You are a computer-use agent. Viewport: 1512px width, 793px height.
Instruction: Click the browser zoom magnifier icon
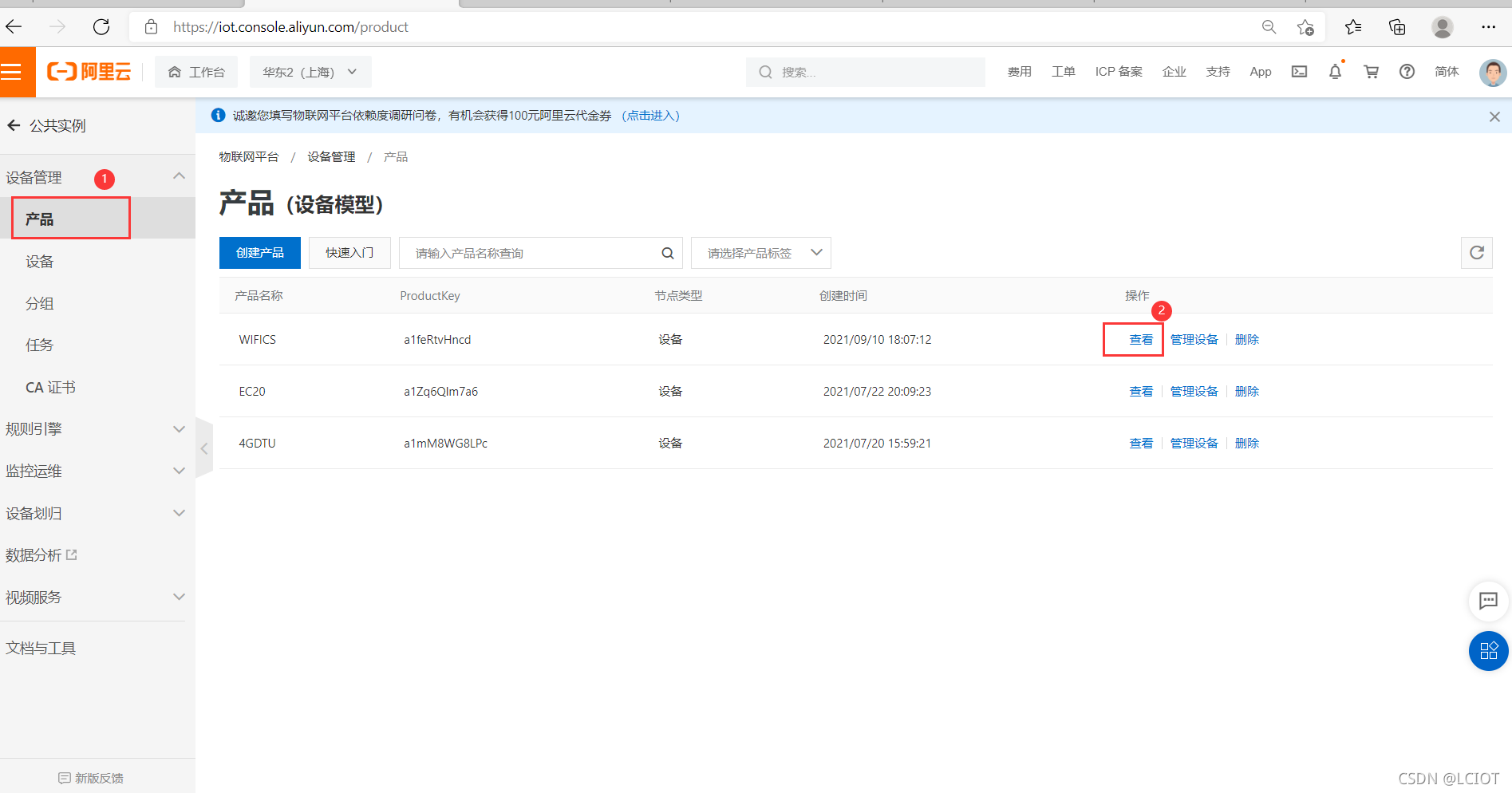(1269, 27)
